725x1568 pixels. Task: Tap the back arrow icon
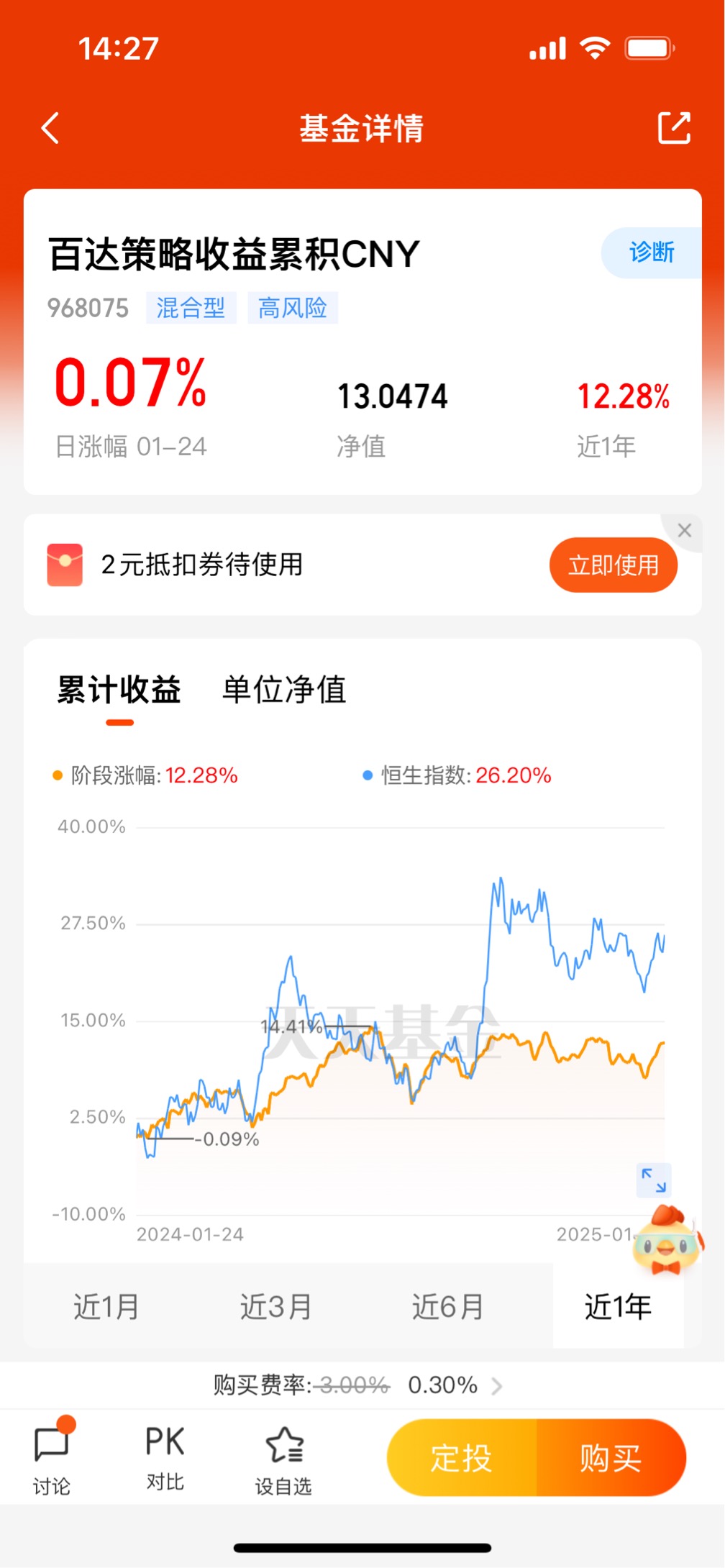pyautogui.click(x=50, y=128)
